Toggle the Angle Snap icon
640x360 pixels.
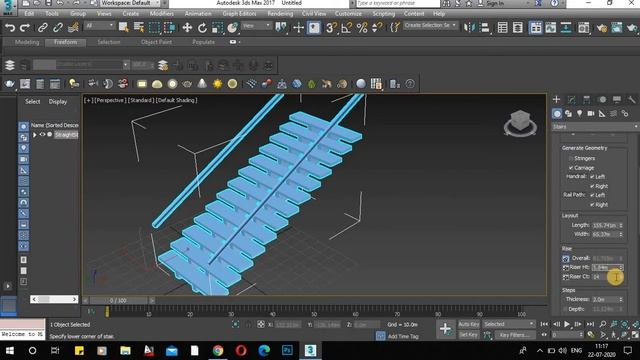347,28
